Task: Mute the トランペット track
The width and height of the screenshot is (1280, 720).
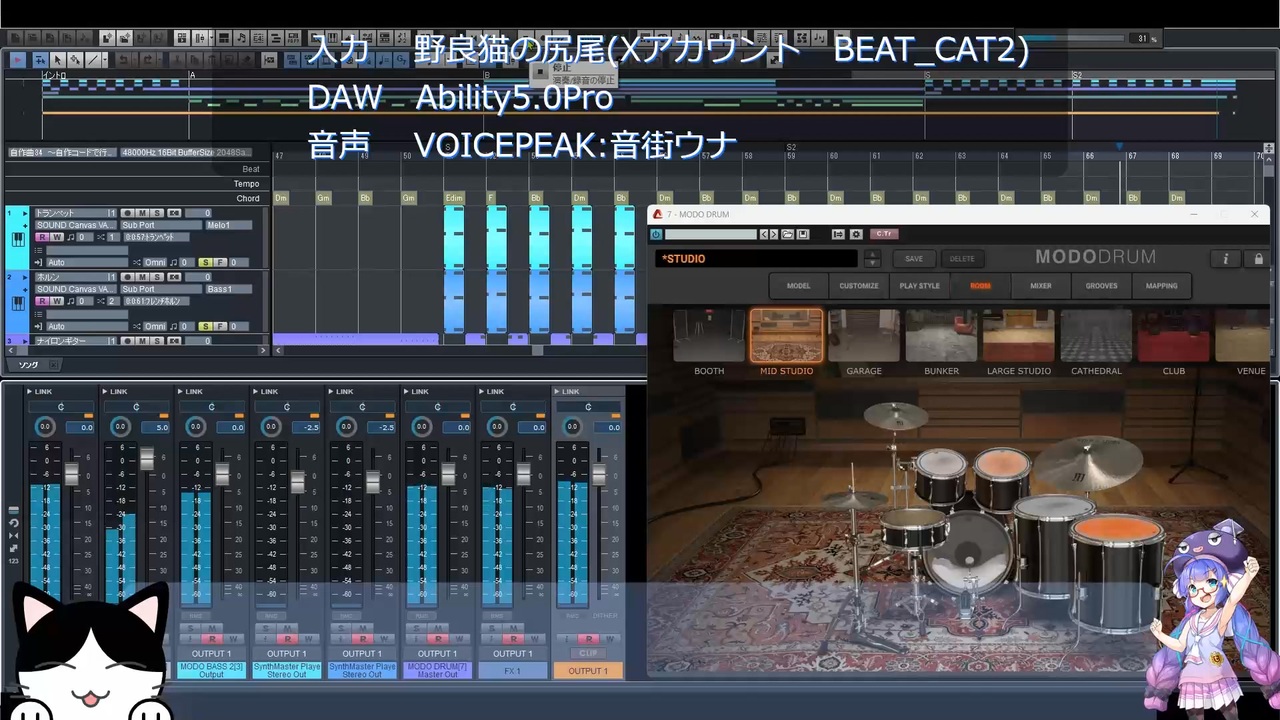Action: click(x=142, y=213)
